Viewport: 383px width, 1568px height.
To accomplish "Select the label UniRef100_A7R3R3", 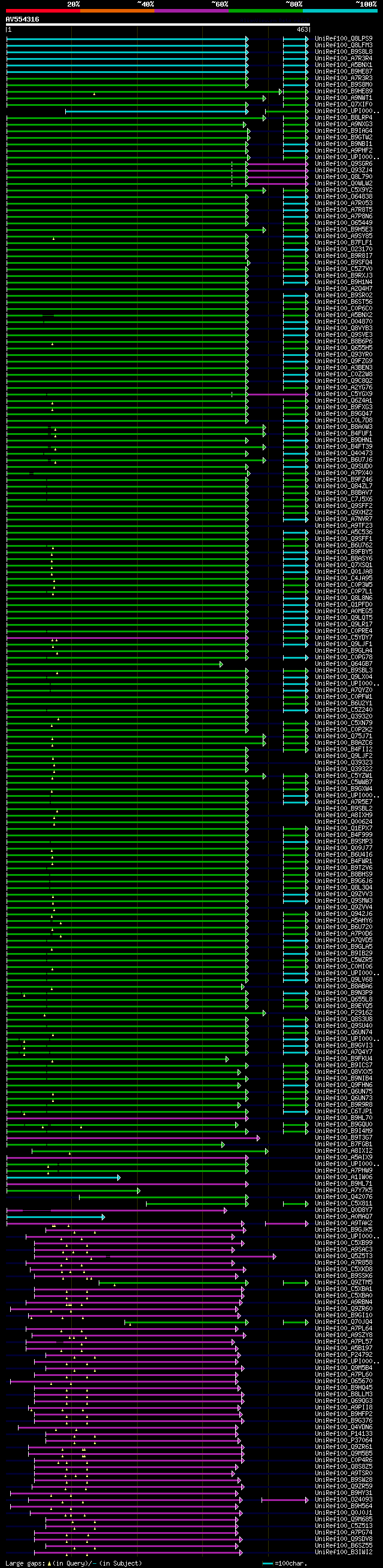I will pyautogui.click(x=344, y=78).
